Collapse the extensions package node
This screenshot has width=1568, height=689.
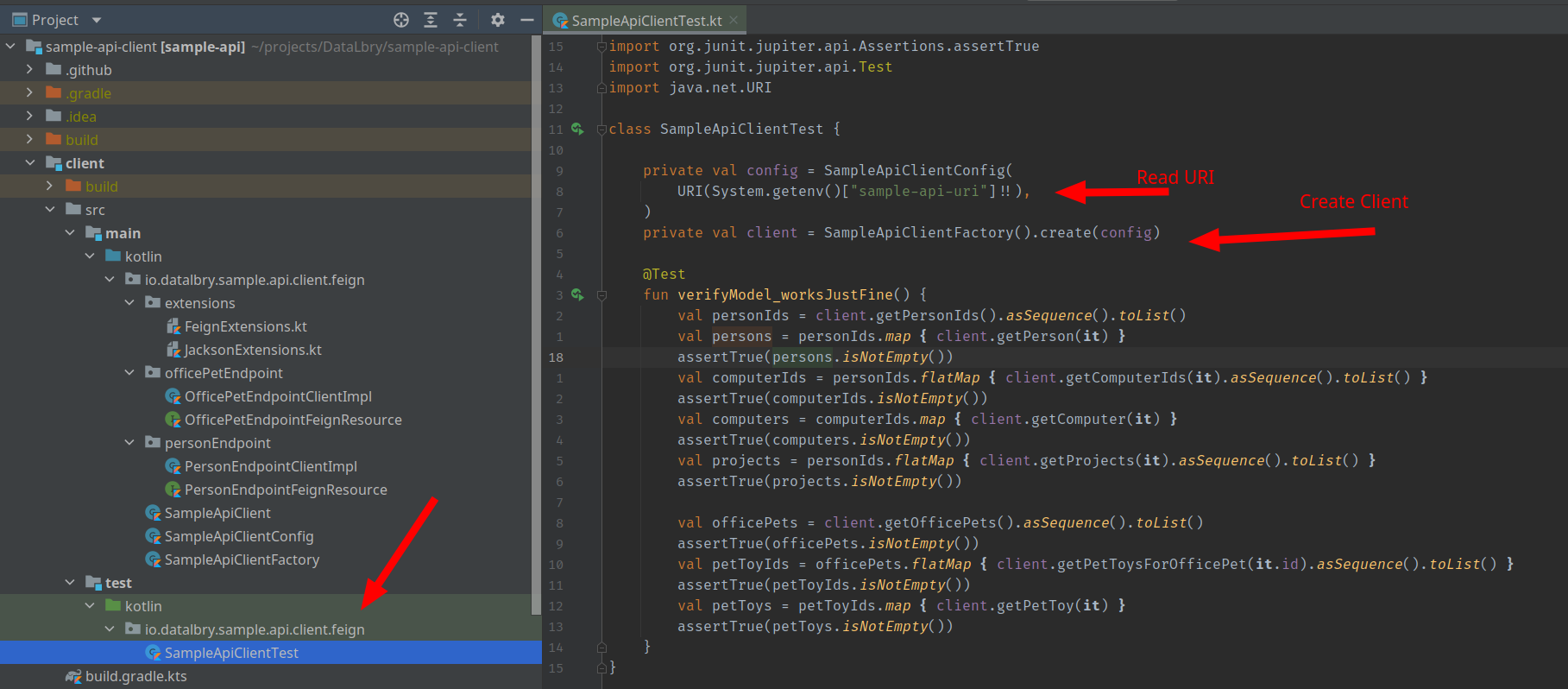[x=129, y=303]
